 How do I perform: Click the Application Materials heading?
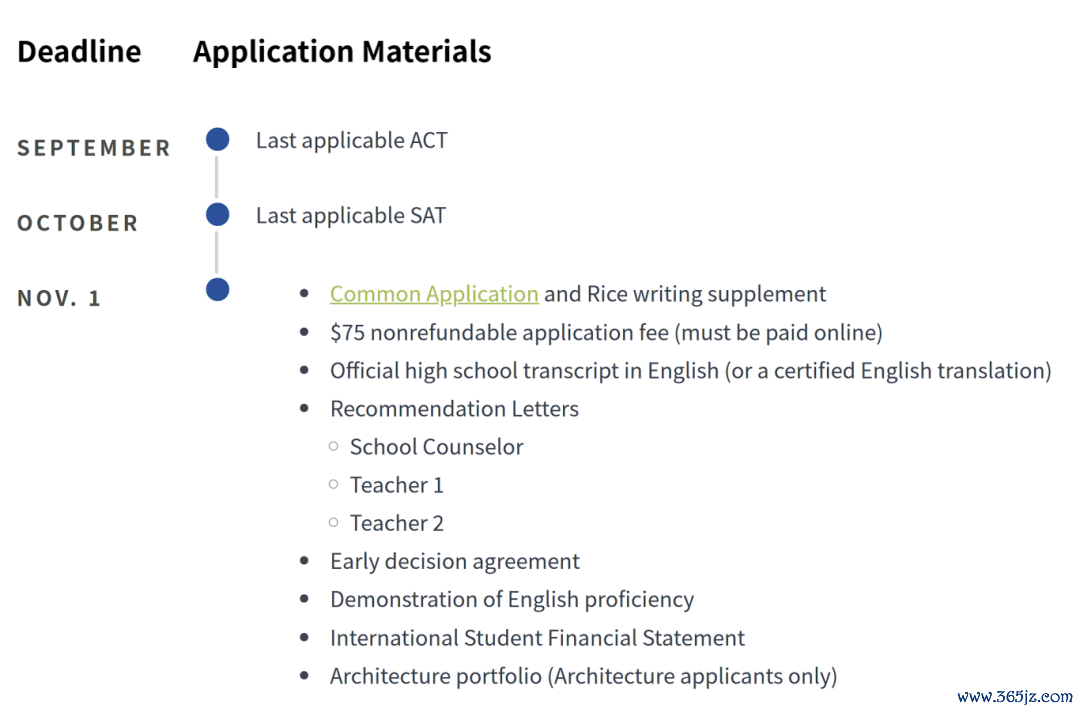(342, 52)
